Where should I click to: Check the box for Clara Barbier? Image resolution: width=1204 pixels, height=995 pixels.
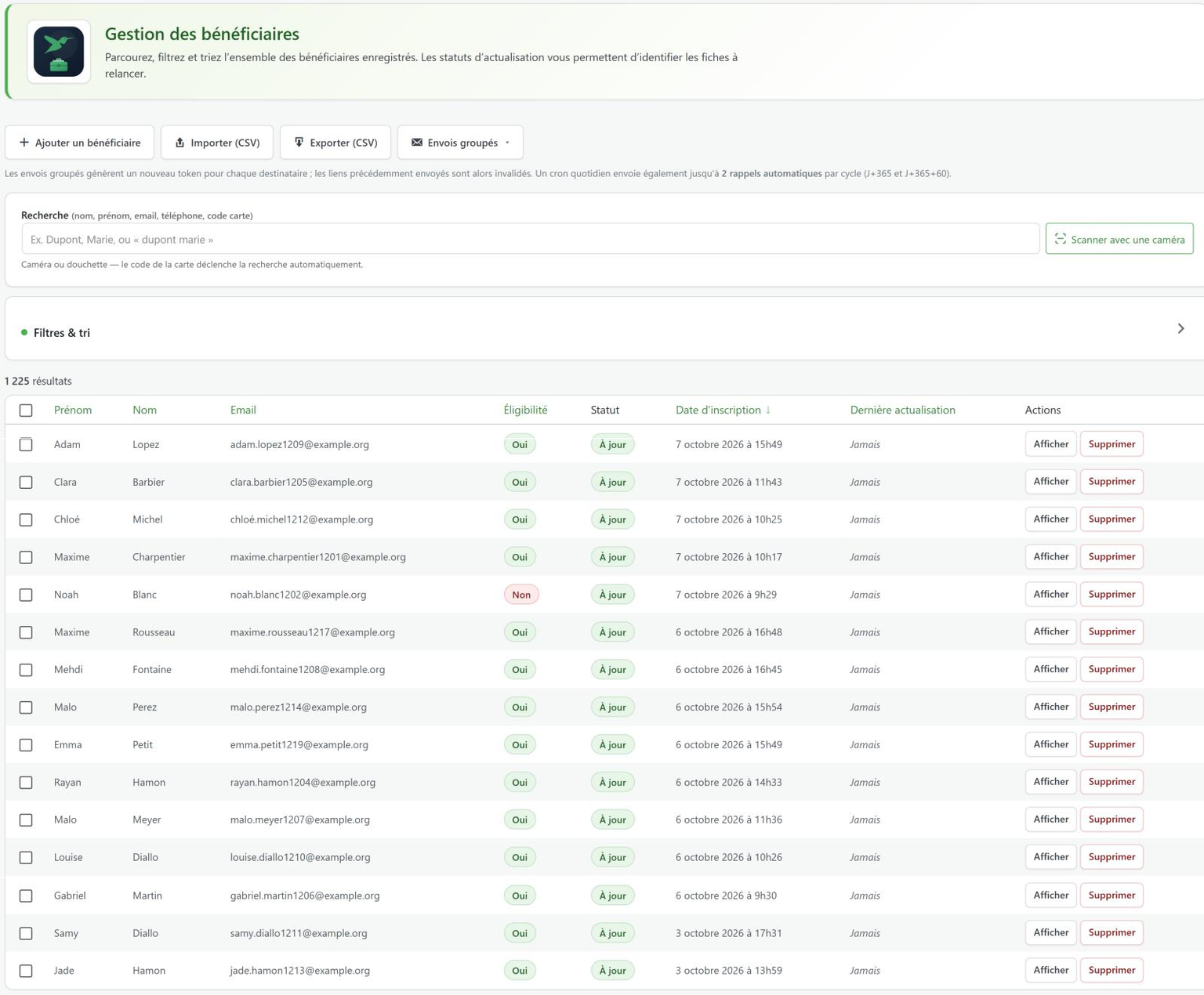pos(26,482)
